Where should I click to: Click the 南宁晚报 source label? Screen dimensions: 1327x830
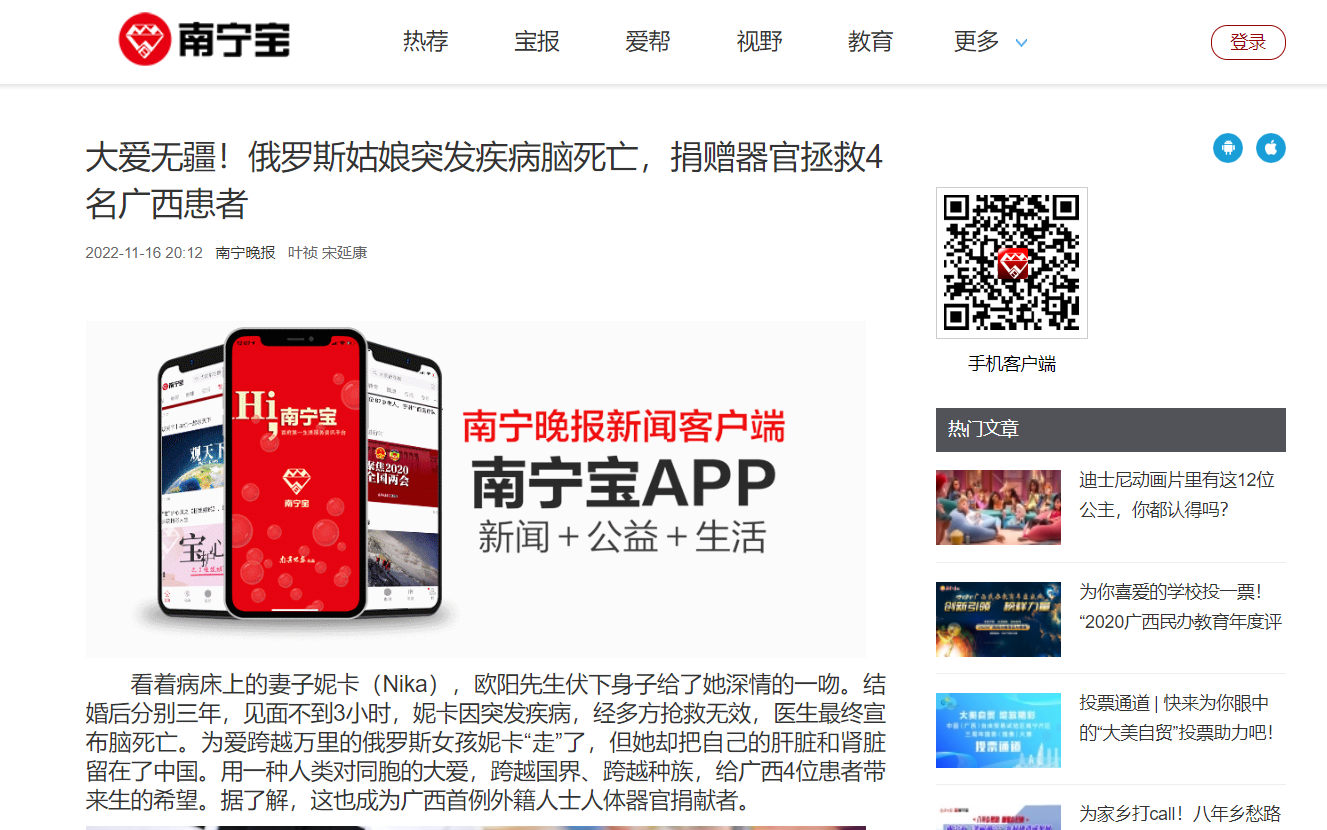point(245,253)
